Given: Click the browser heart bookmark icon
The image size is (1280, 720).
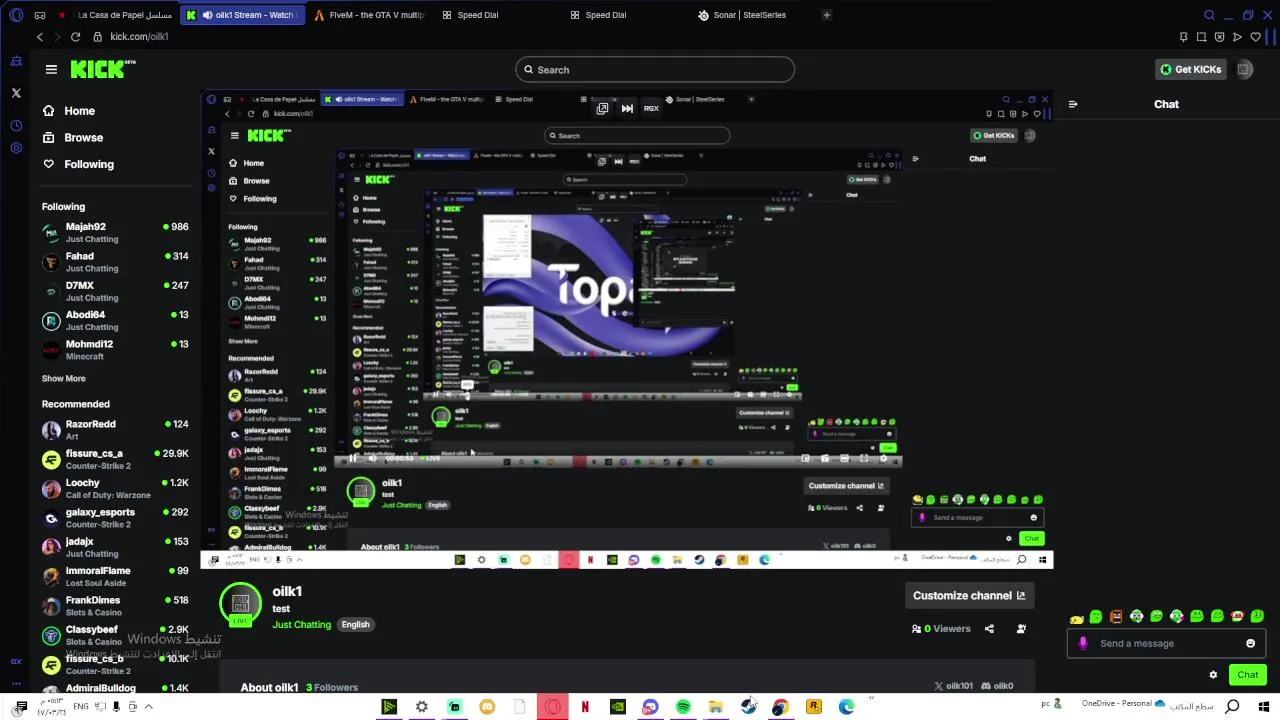Looking at the screenshot, I should pyautogui.click(x=1255, y=37).
